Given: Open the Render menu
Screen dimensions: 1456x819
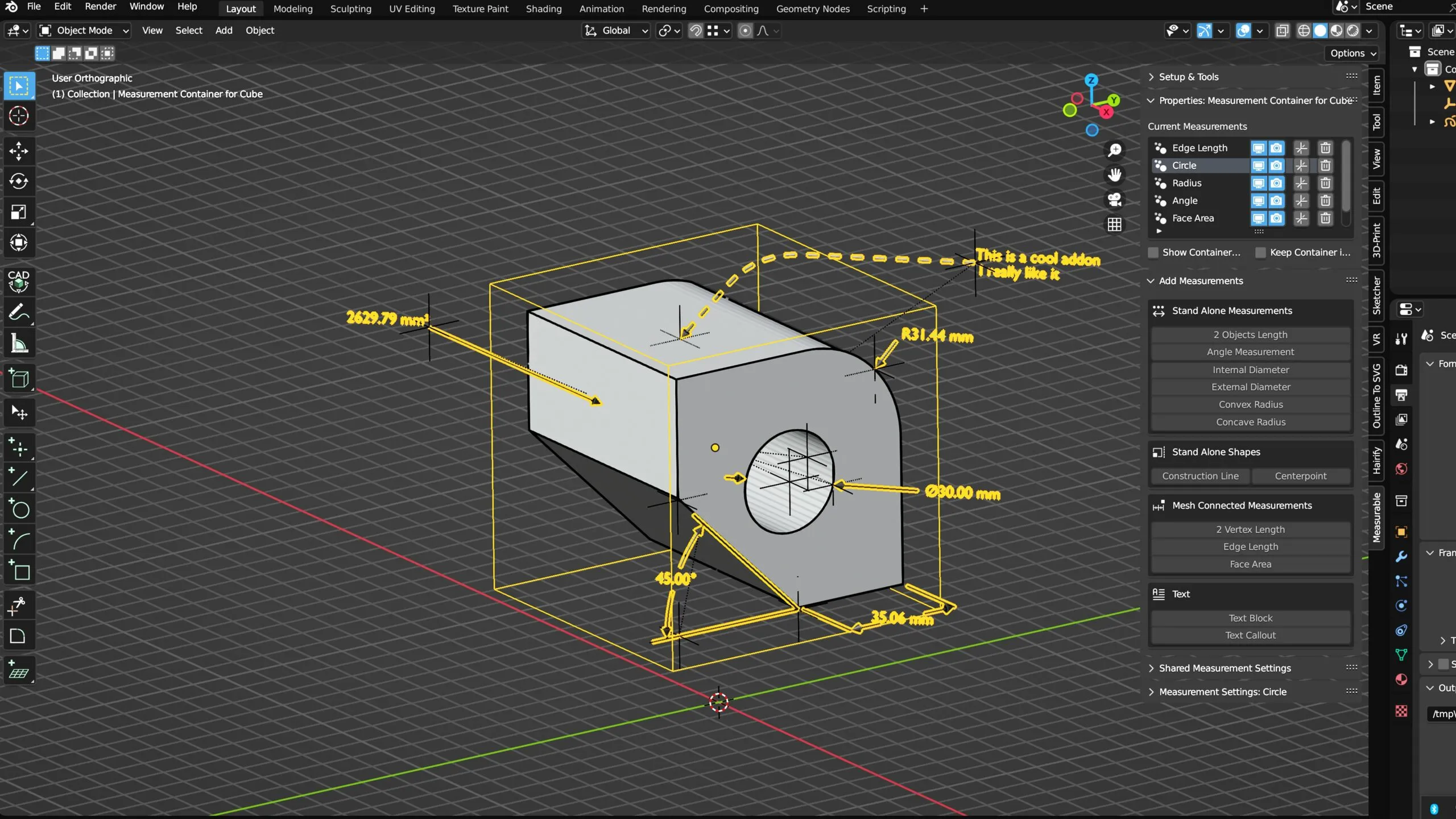Looking at the screenshot, I should pyautogui.click(x=100, y=7).
